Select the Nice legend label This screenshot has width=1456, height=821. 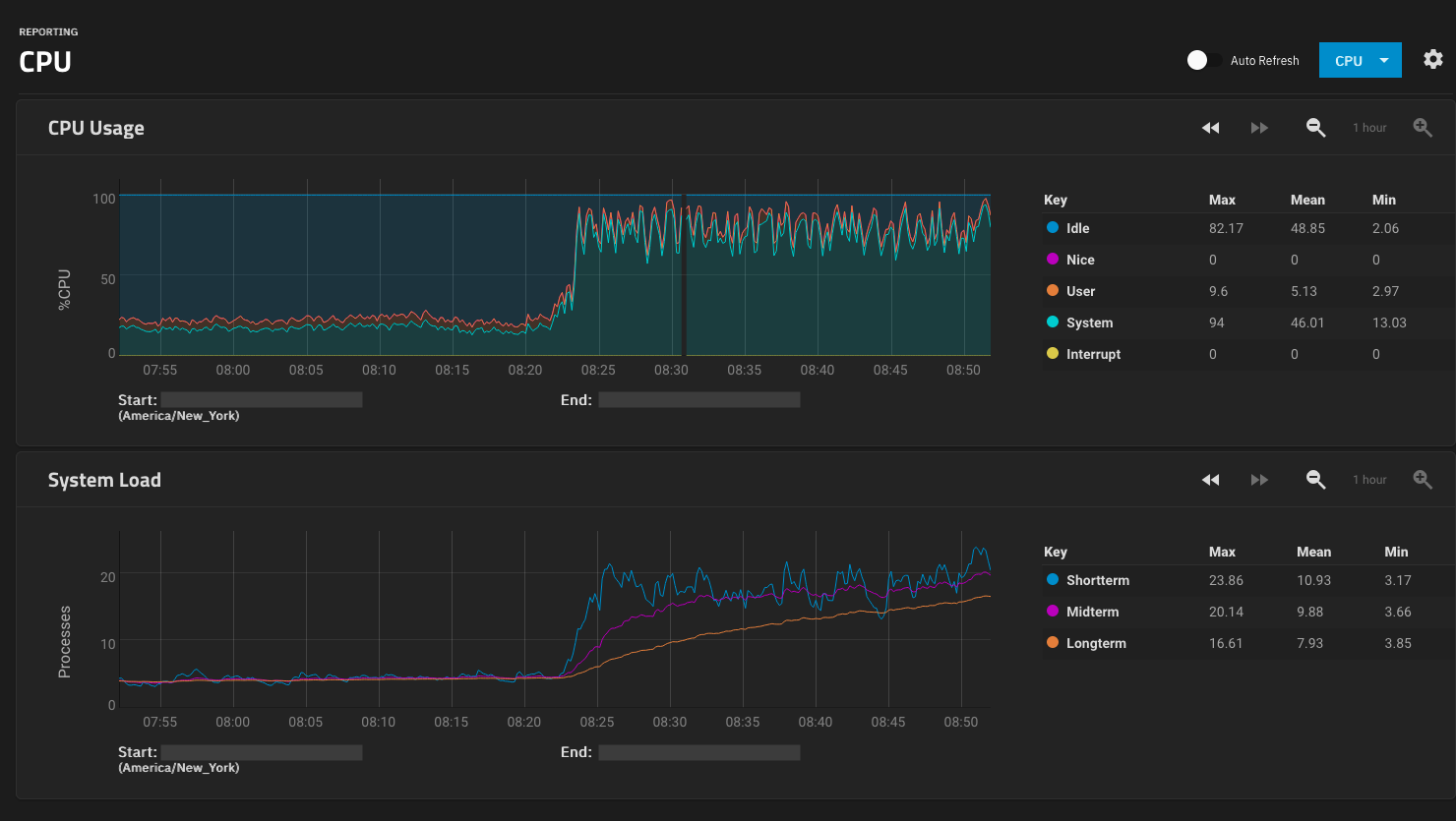pos(1080,260)
